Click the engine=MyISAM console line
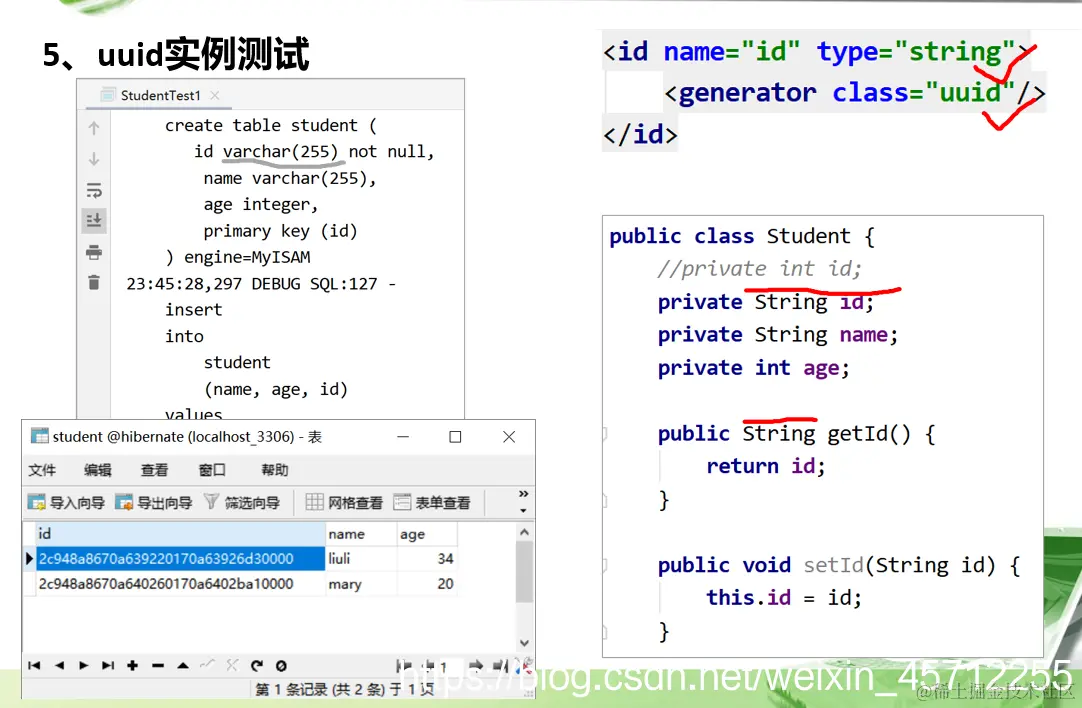The height and width of the screenshot is (708, 1082). pos(238,257)
